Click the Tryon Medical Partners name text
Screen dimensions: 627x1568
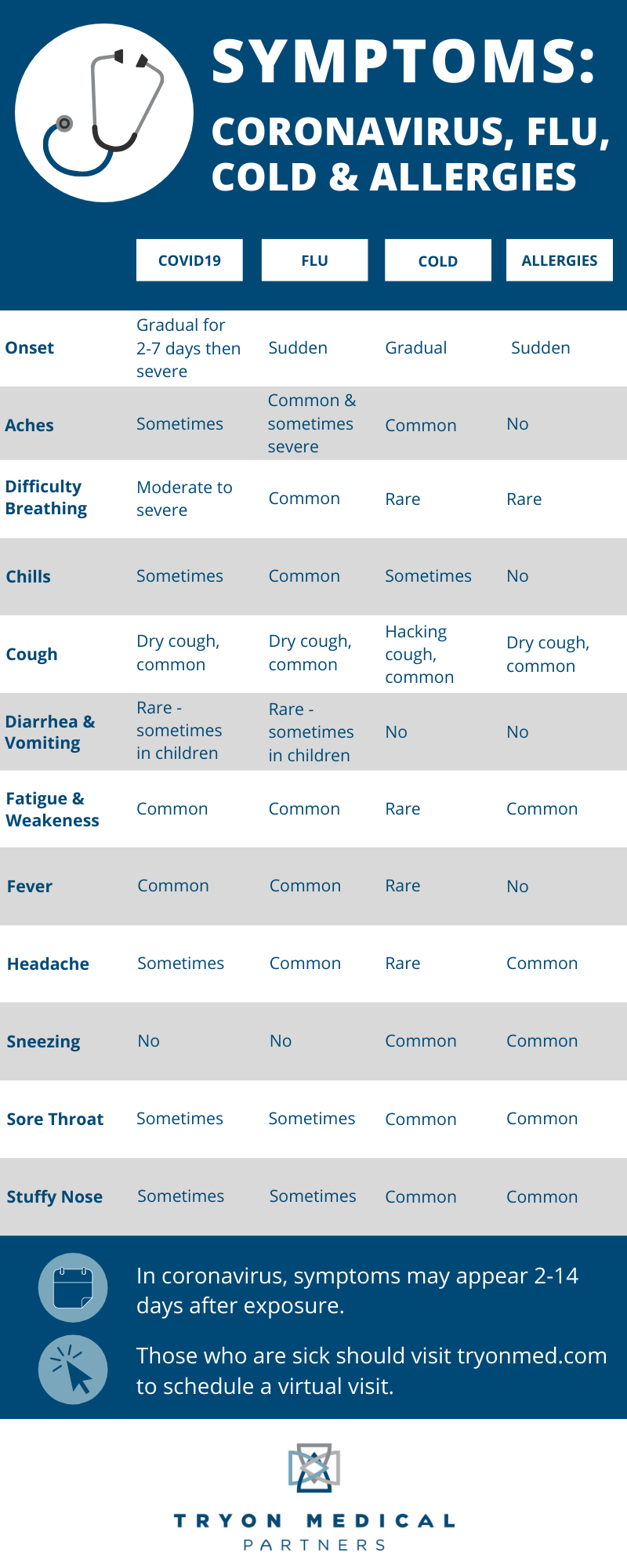tap(314, 1532)
